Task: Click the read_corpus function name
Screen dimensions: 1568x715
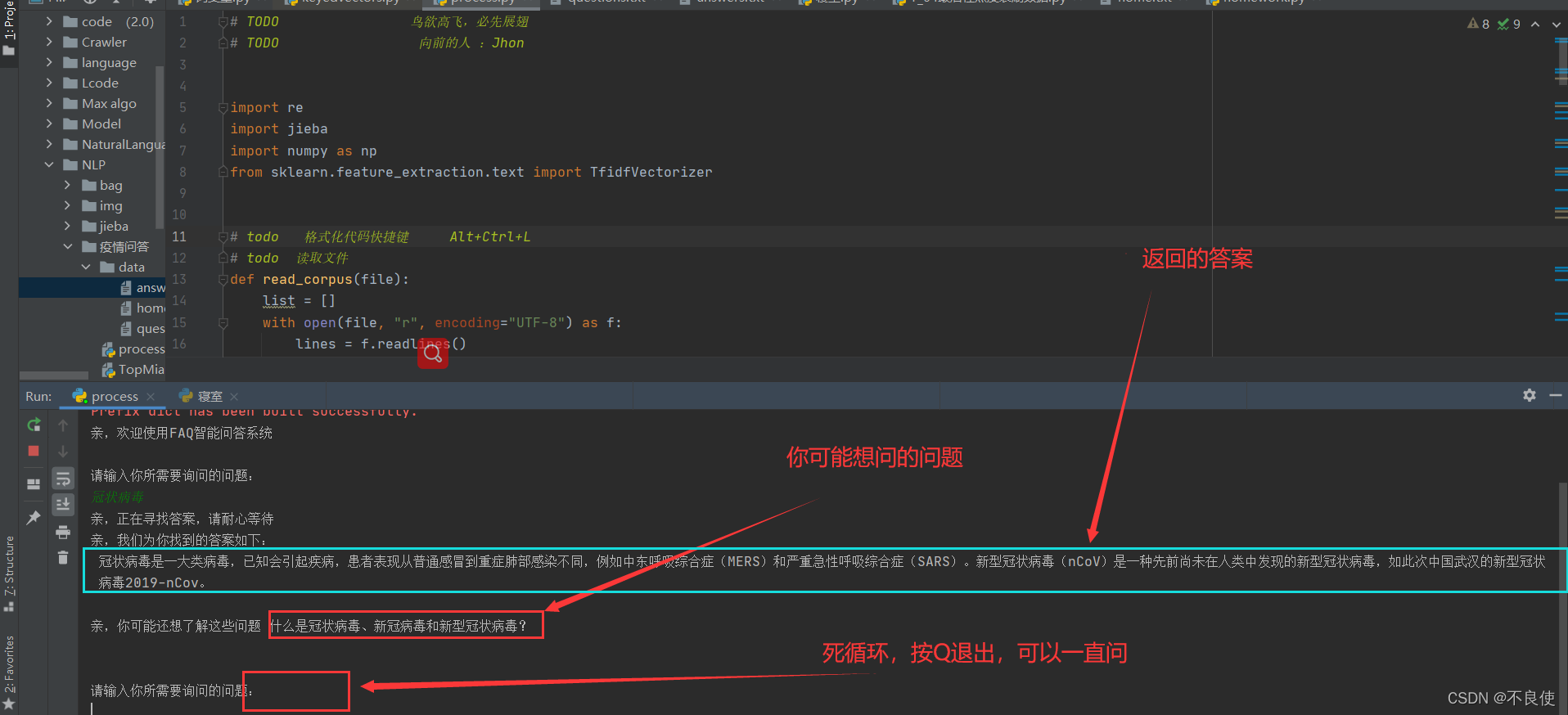Action: (x=308, y=279)
